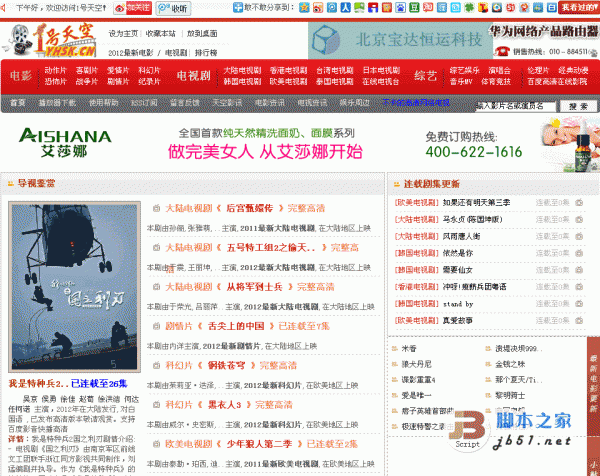Select 经典动漫 category

[x=573, y=70]
